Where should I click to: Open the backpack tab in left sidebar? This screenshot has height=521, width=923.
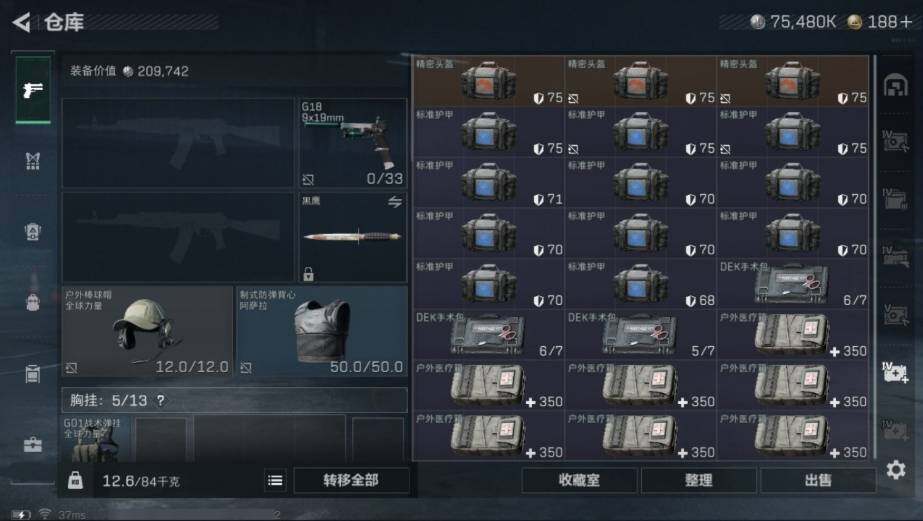(33, 302)
